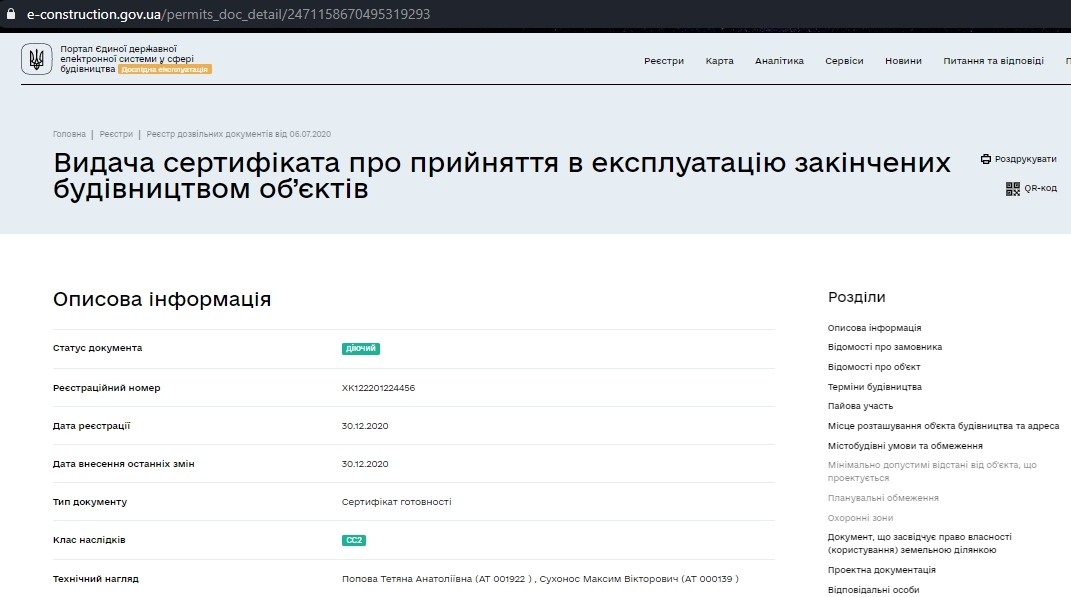Jump to Проектна документація section
Viewport: 1071px width, 597px height.
click(x=881, y=570)
